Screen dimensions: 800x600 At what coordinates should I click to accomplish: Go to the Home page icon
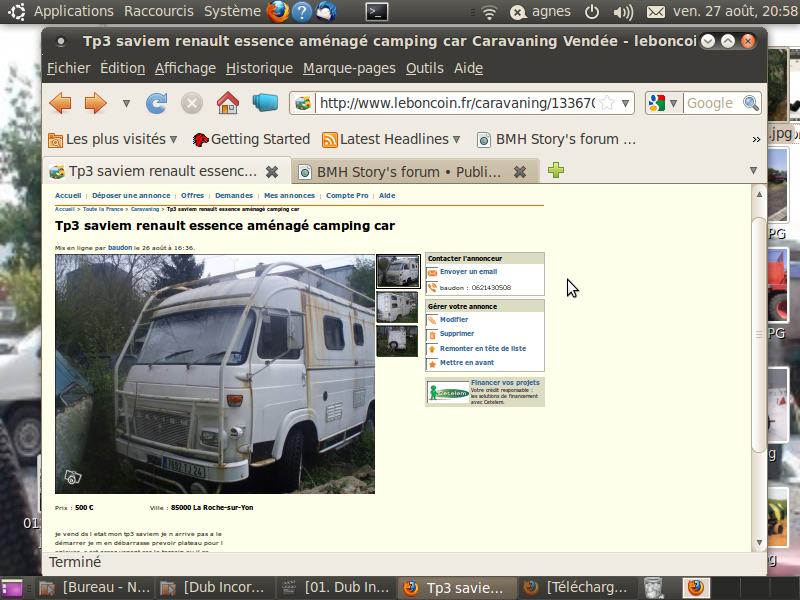[x=228, y=103]
